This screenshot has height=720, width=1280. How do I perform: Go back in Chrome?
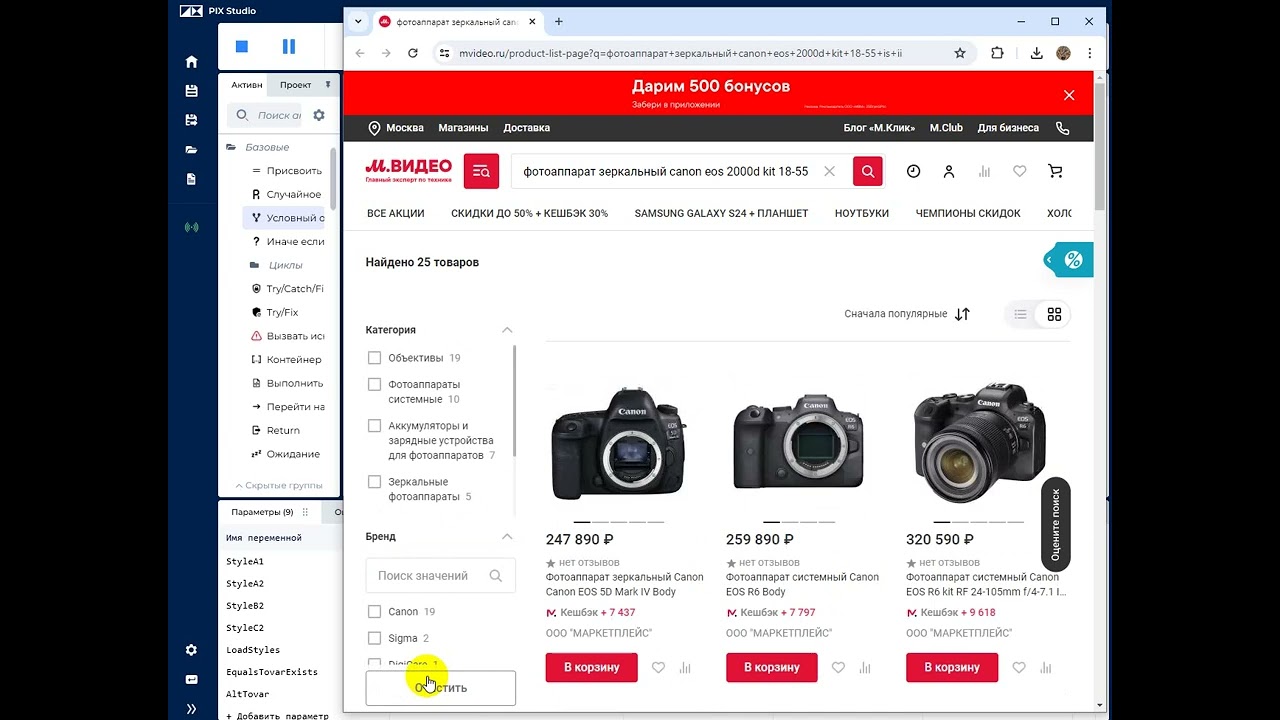360,53
